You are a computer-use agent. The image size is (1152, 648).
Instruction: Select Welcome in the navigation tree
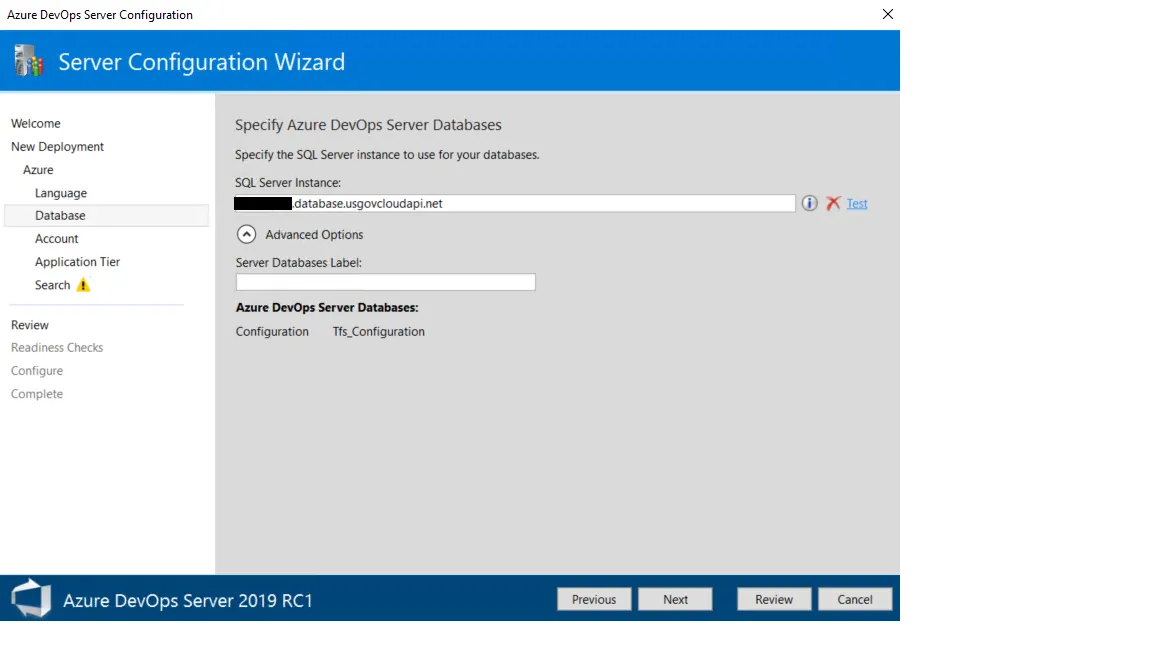(35, 123)
